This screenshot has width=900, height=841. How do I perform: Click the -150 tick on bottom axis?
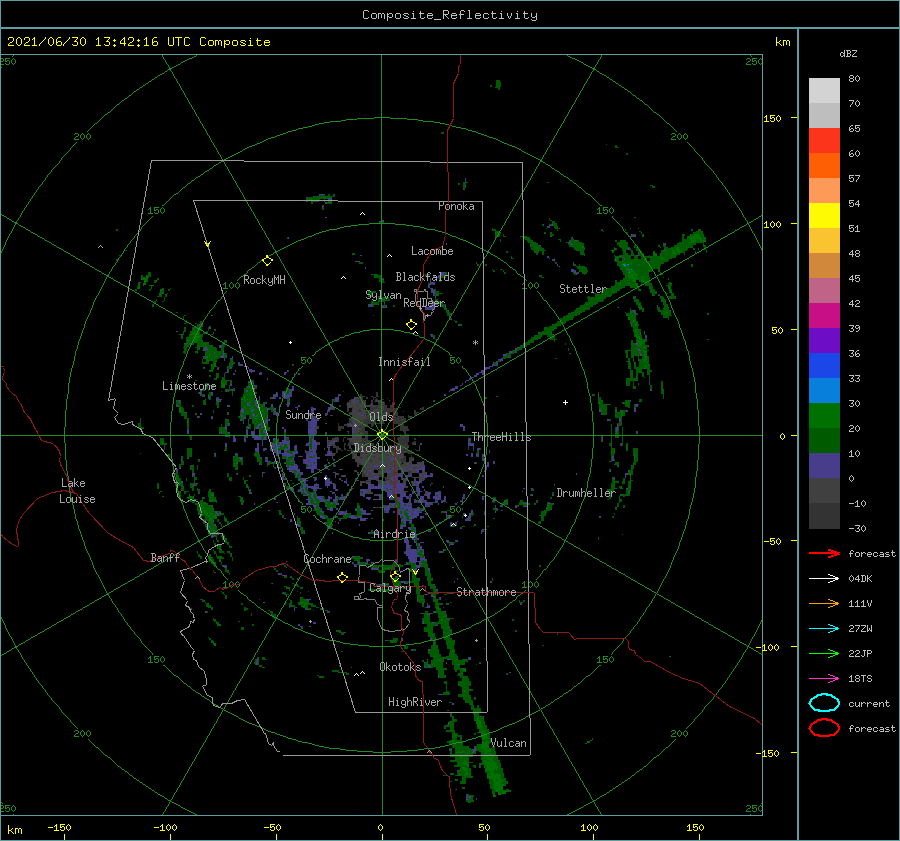tap(59, 827)
